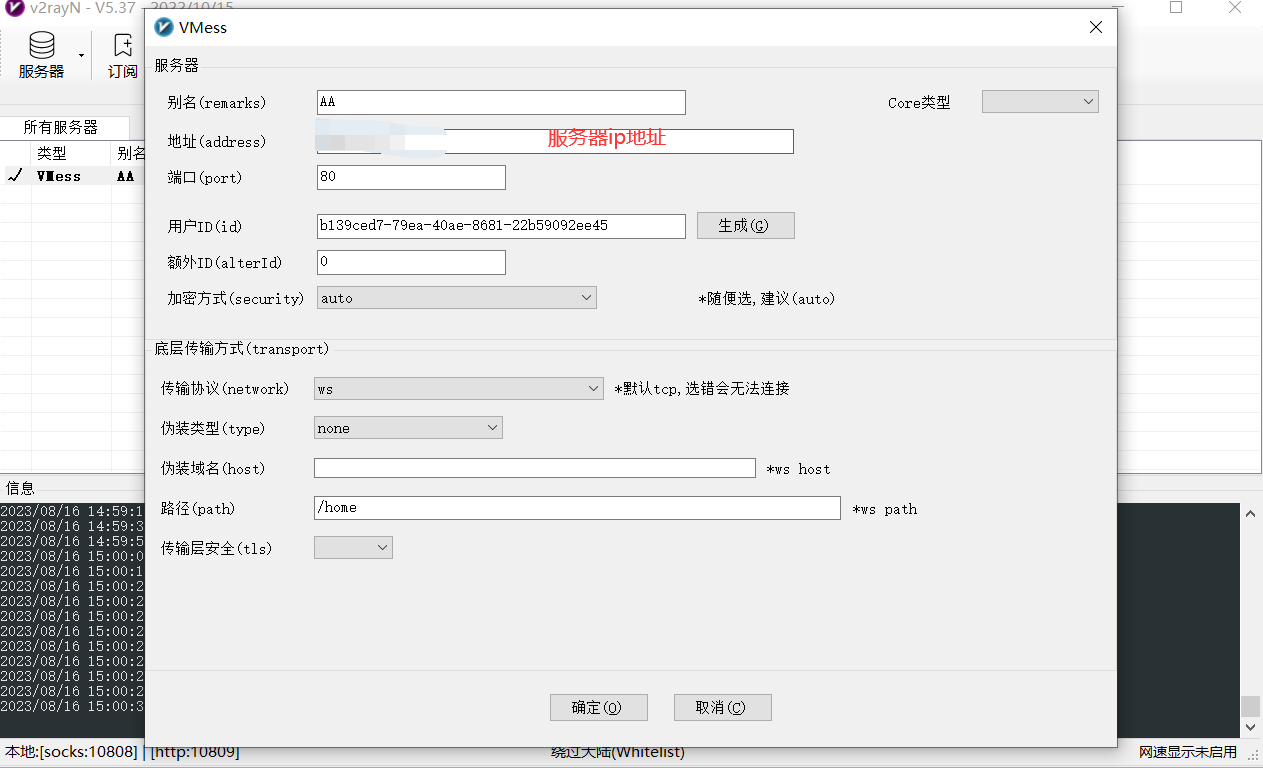Click the 用户ID(id) label
Image resolution: width=1263 pixels, height=768 pixels.
point(205,227)
